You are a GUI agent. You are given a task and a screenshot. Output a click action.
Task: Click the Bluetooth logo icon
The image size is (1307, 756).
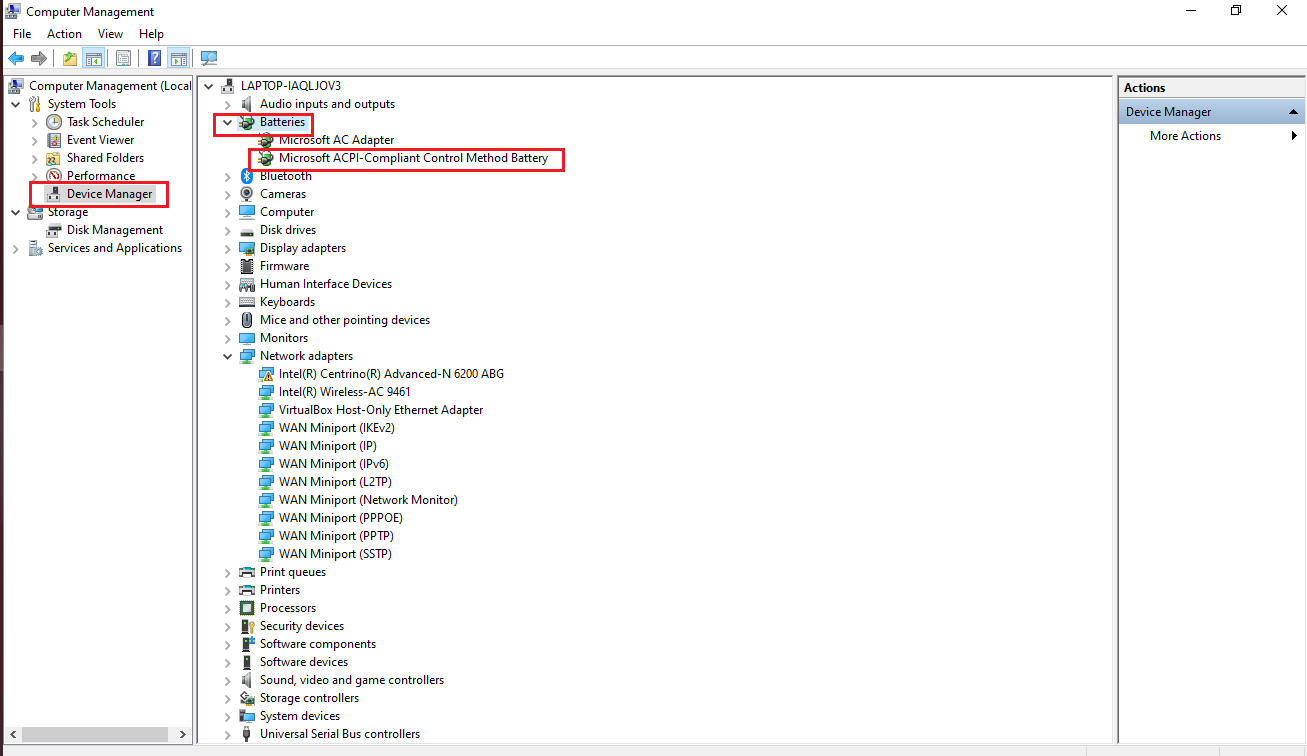click(247, 176)
